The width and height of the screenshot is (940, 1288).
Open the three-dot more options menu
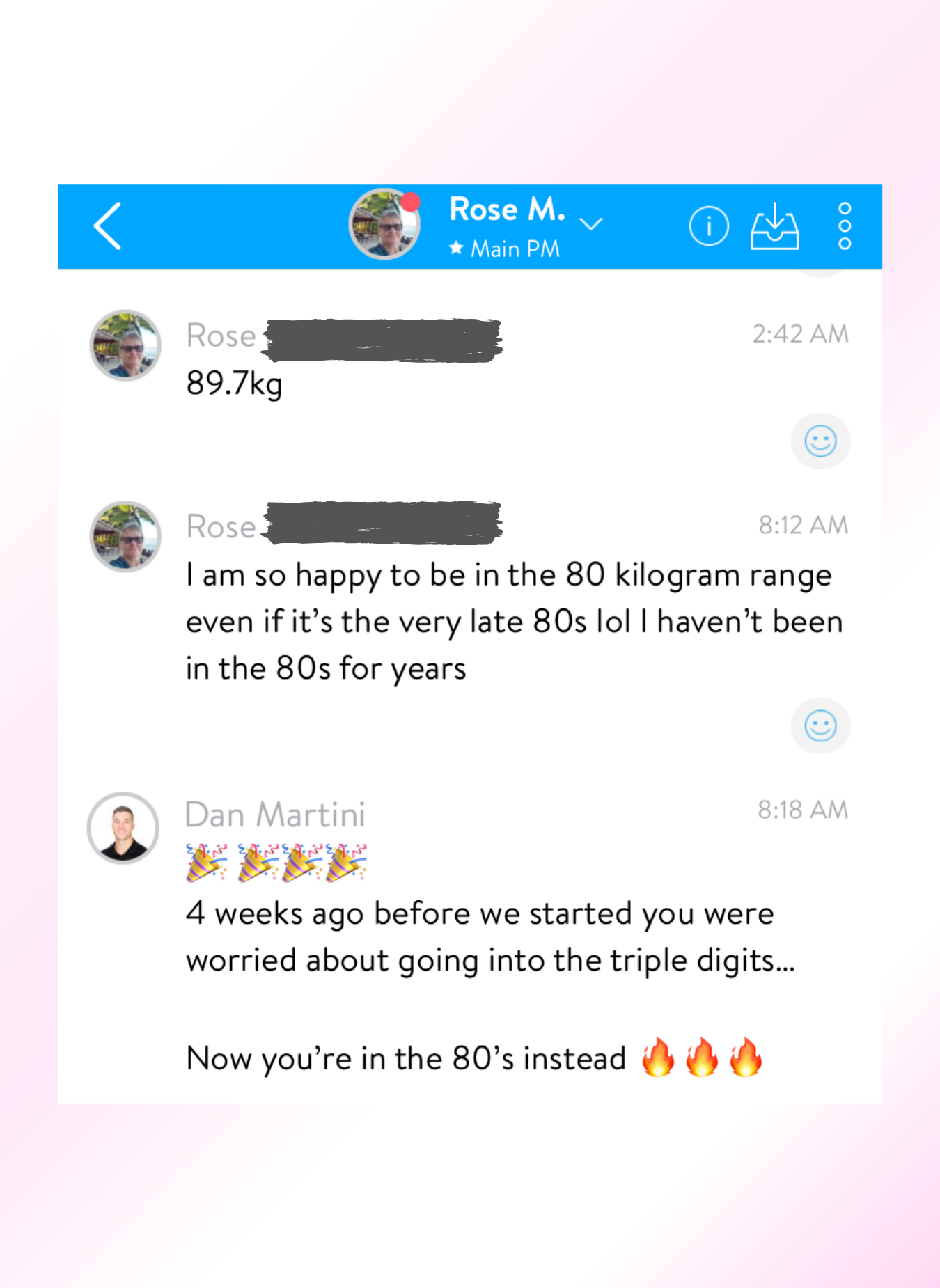point(845,226)
